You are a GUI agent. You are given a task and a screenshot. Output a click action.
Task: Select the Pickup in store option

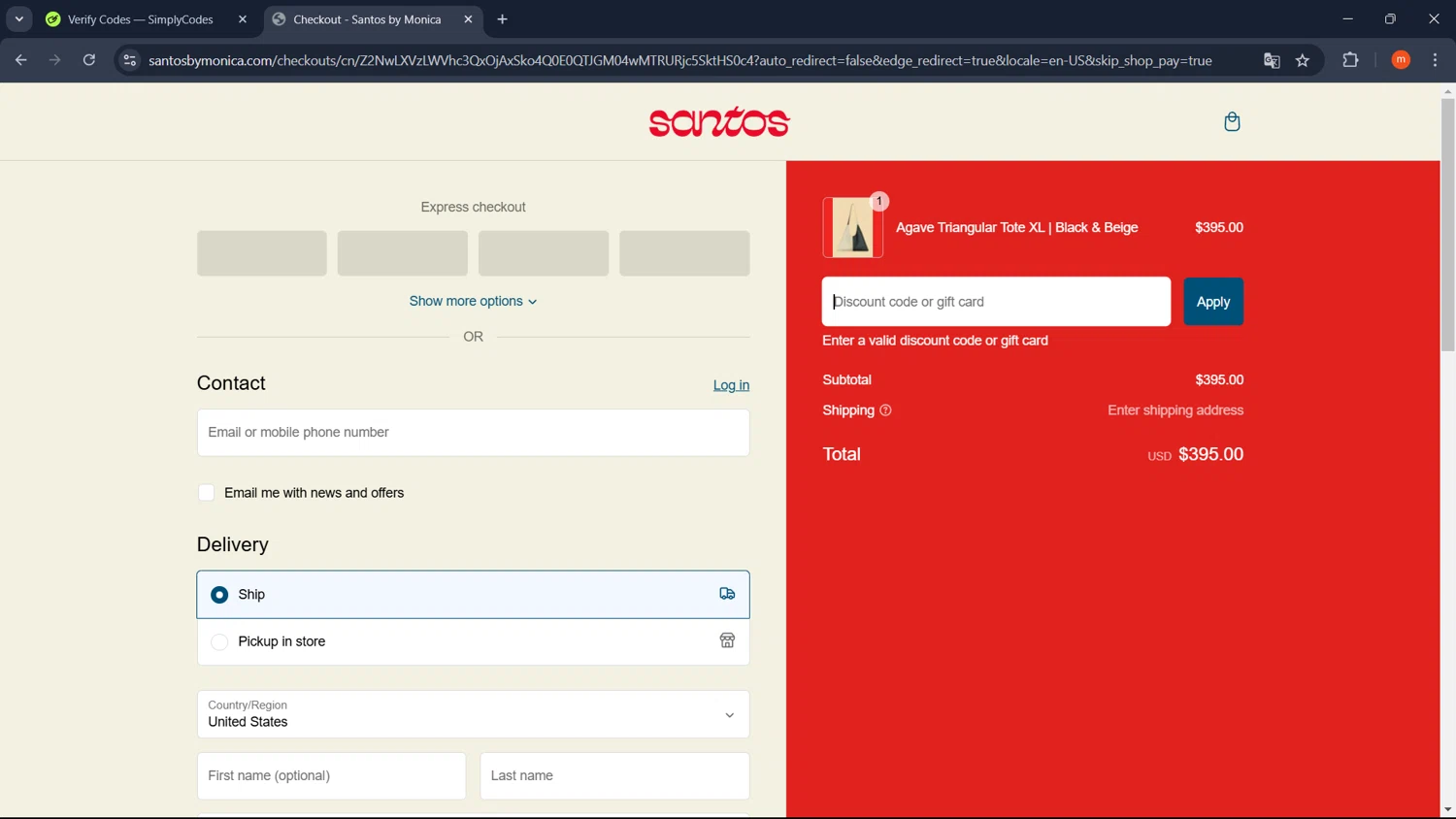tap(473, 641)
